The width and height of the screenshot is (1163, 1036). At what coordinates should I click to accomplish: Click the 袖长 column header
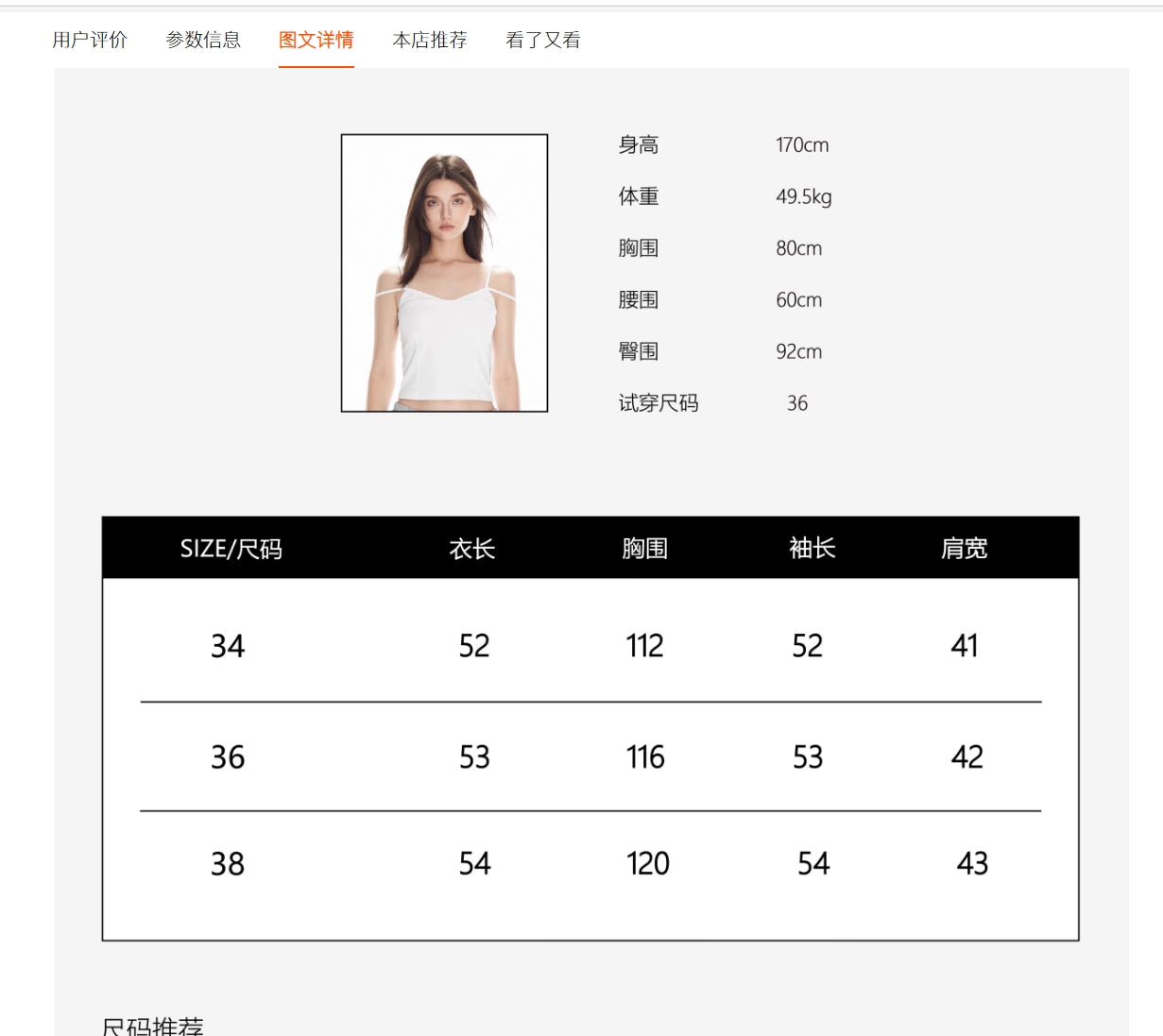[812, 549]
